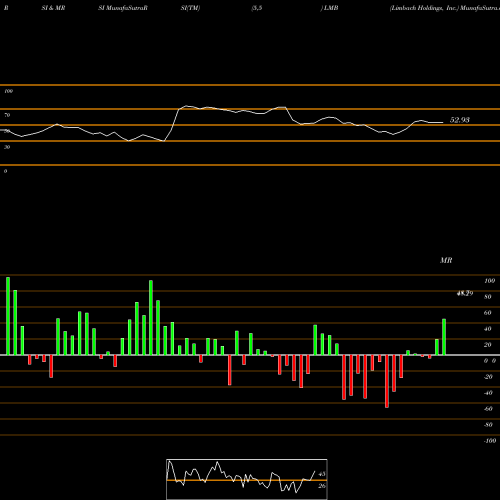
Task: Click the 45 label in mini chart
Action: pos(322,474)
